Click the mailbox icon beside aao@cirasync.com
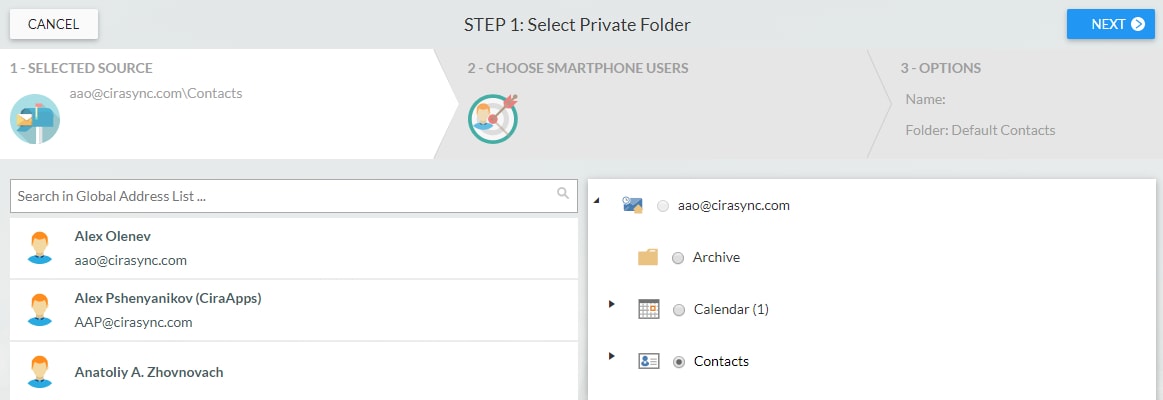Screen dimensions: 1163x400 (x=633, y=206)
